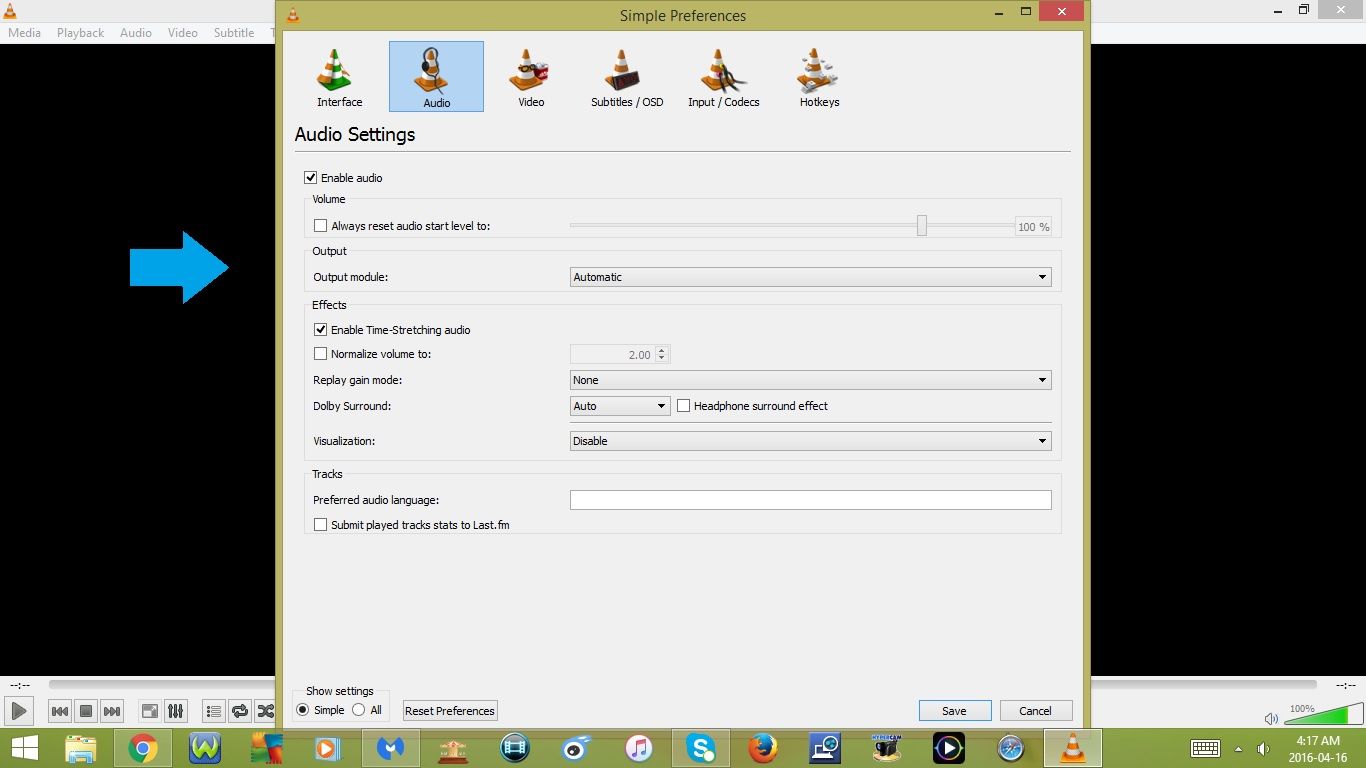Select the All show settings option
This screenshot has width=1366, height=768.
tap(359, 710)
